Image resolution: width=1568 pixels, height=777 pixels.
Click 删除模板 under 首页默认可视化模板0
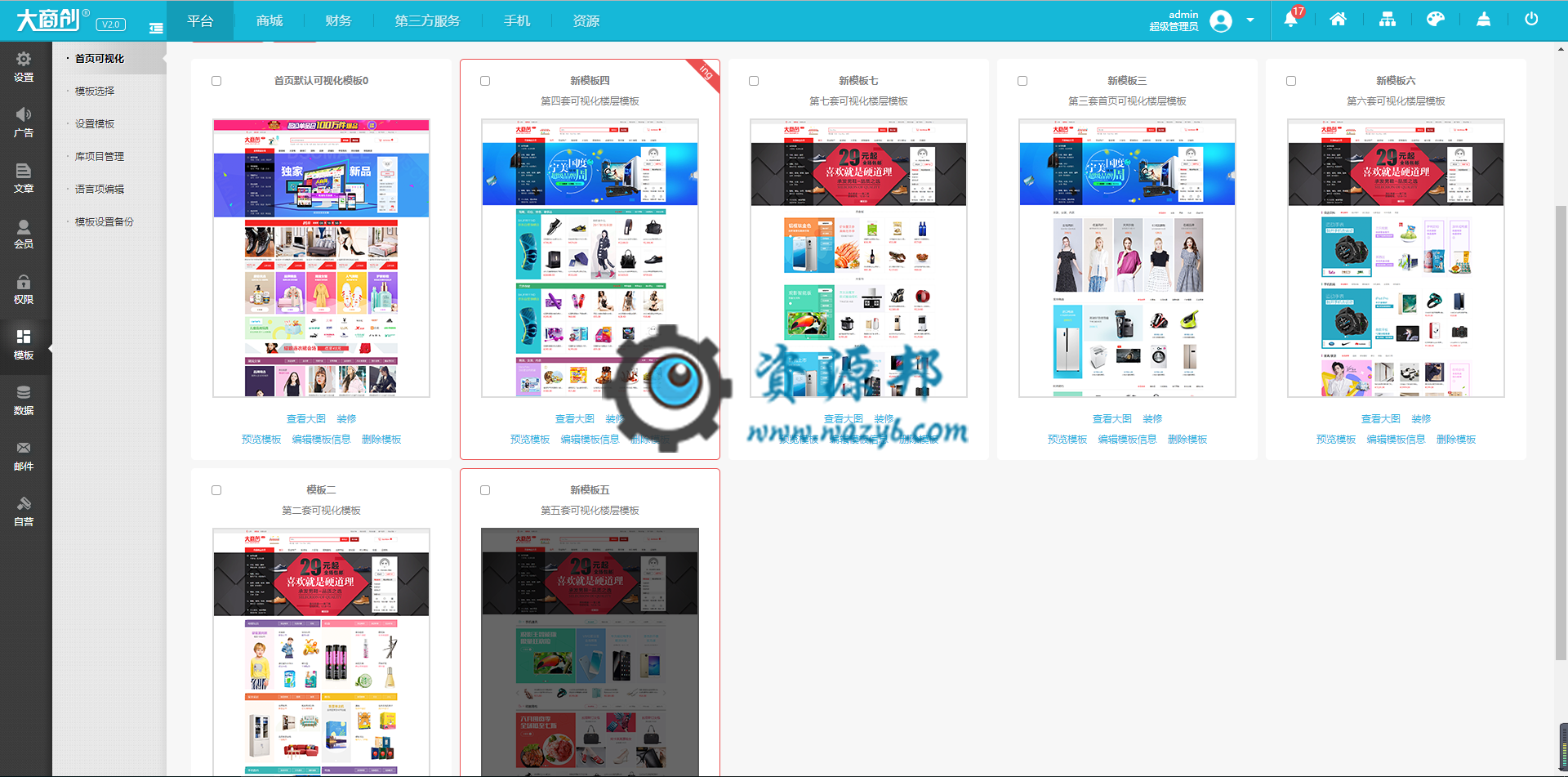pos(381,440)
